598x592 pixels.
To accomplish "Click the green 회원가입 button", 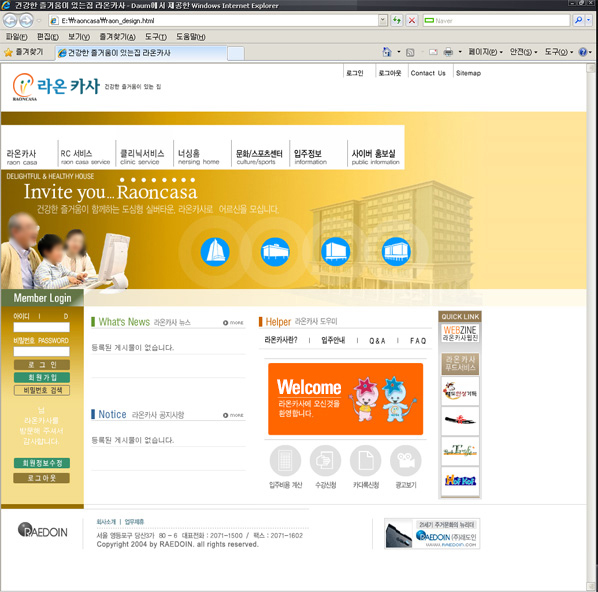I will 42,378.
